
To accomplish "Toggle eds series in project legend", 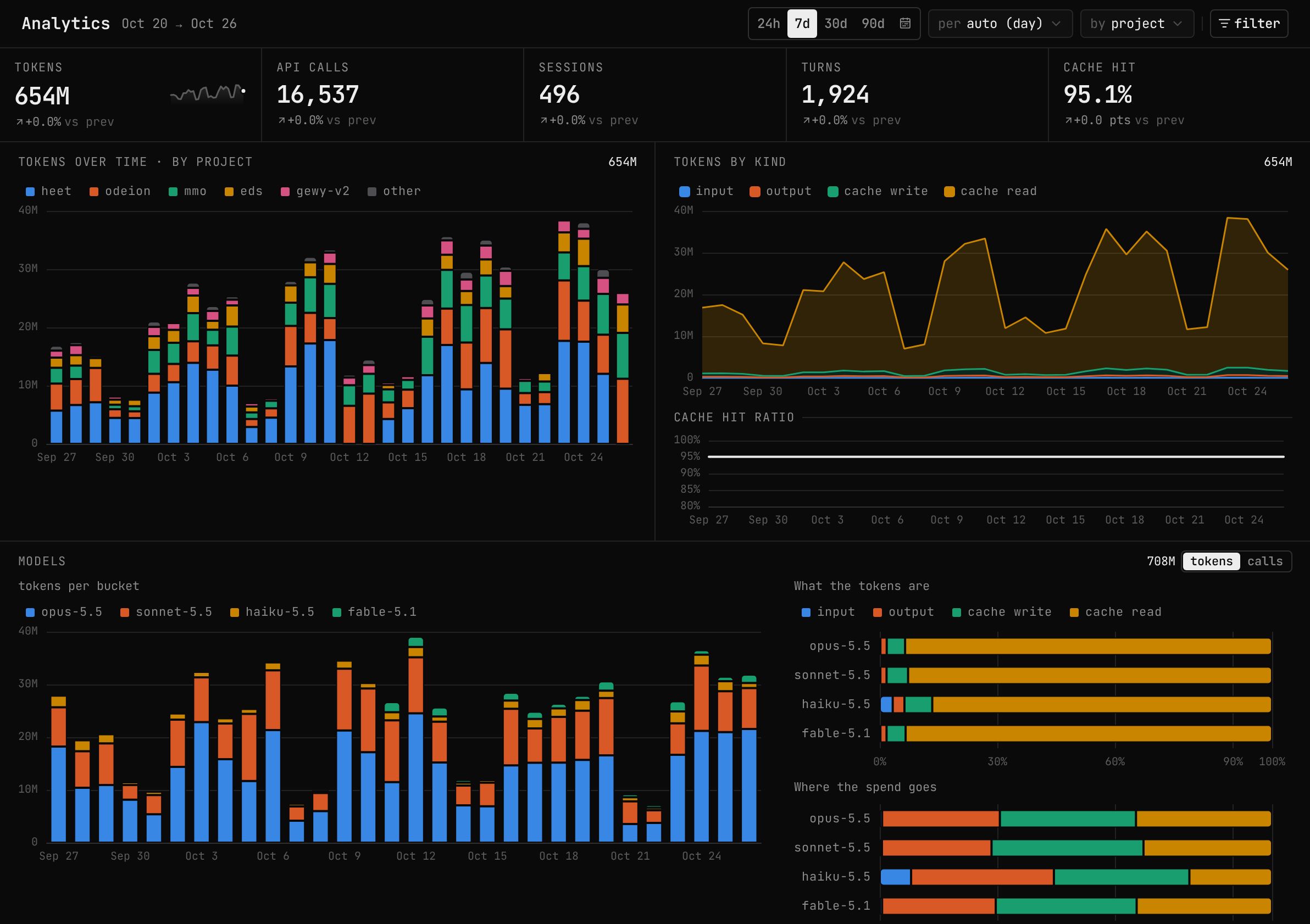I will 243,191.
